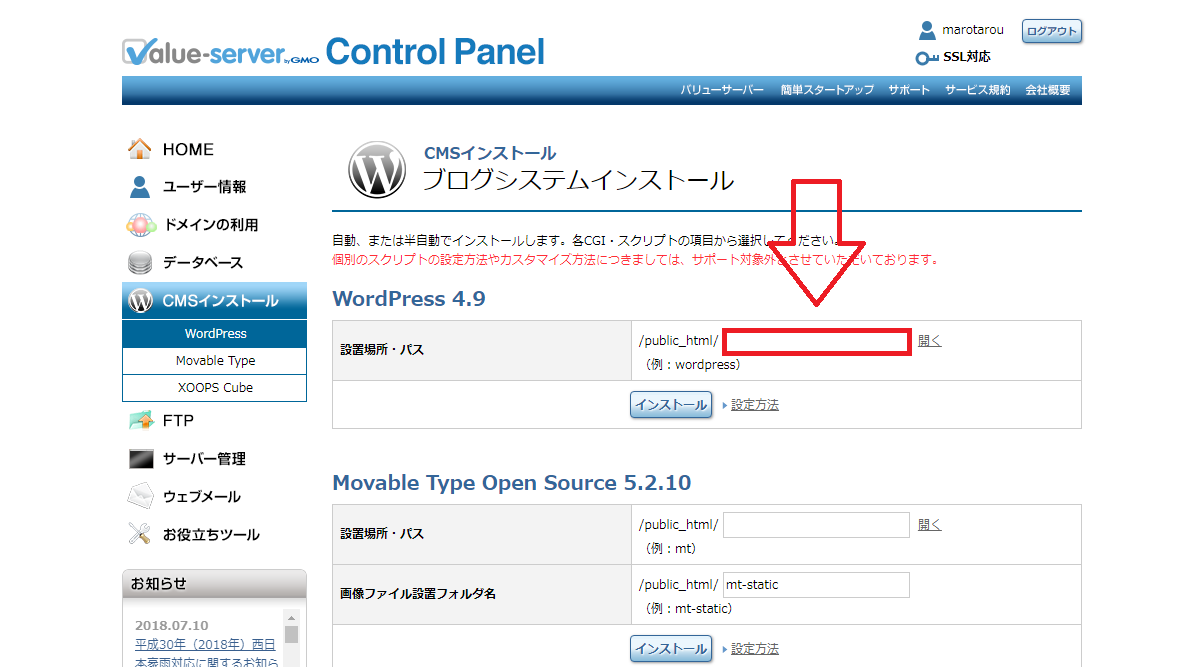Click 開く link beside Movable Type path field
1203x667 pixels.
pyautogui.click(x=930, y=525)
